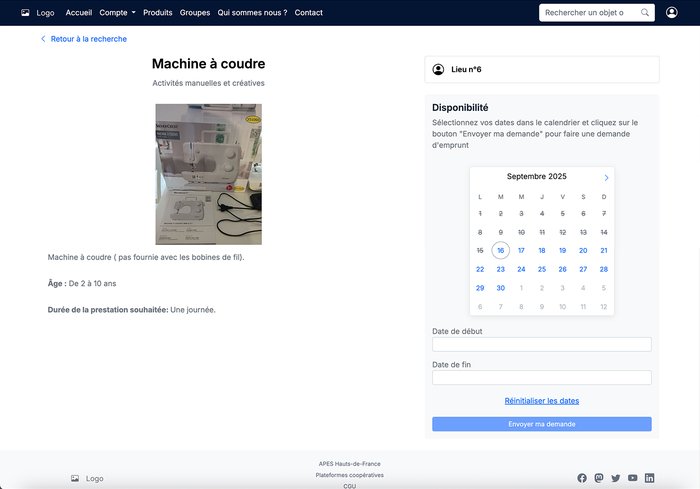This screenshot has height=489, width=700.
Task: Open the Twitter icon in the footer
Action: [616, 478]
